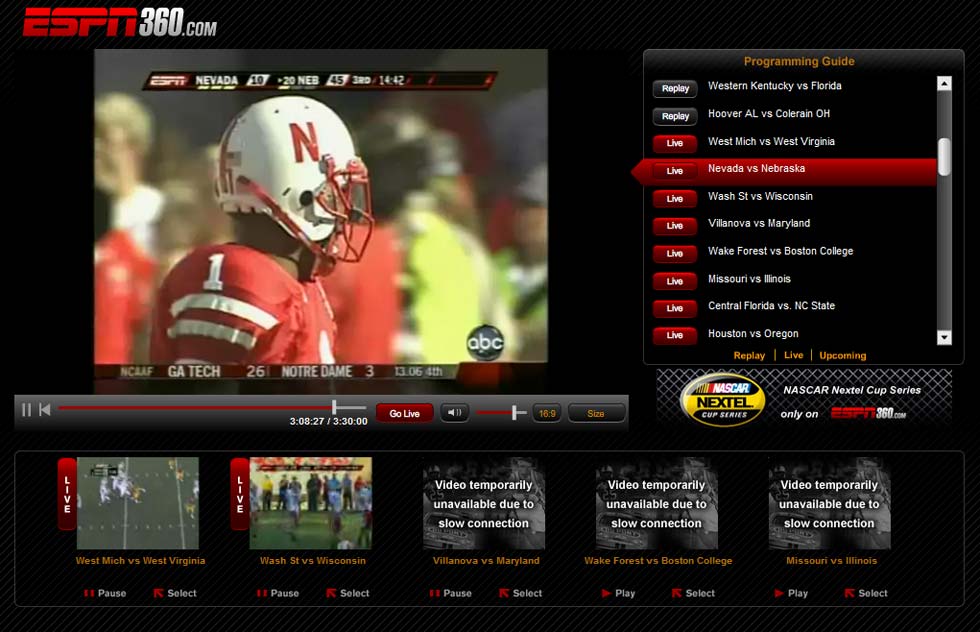Click Live badge for Wash St vs Wisconsin
Viewport: 980px width, 632px height.
(675, 199)
